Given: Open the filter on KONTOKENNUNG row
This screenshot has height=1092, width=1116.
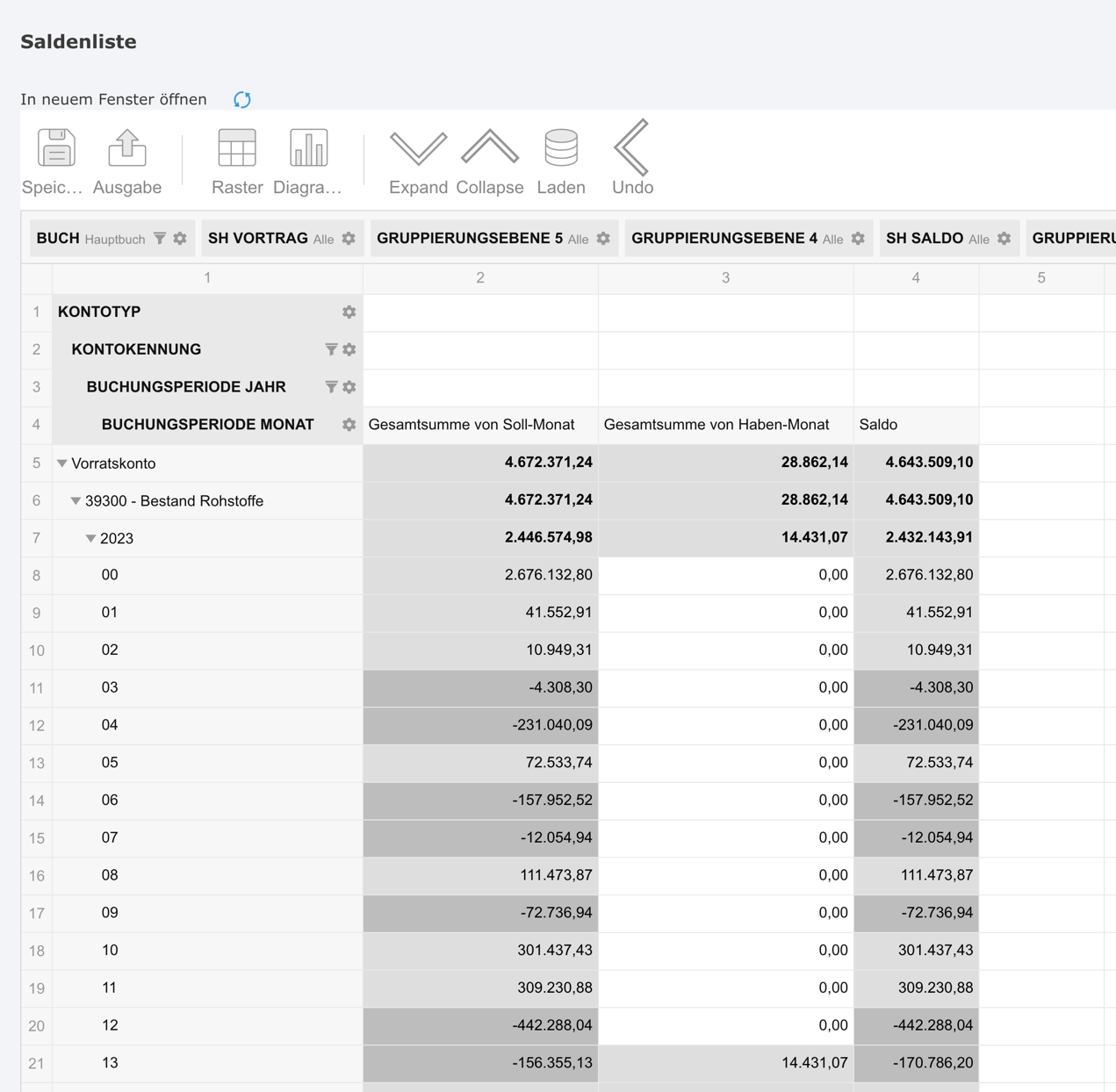Looking at the screenshot, I should (331, 348).
